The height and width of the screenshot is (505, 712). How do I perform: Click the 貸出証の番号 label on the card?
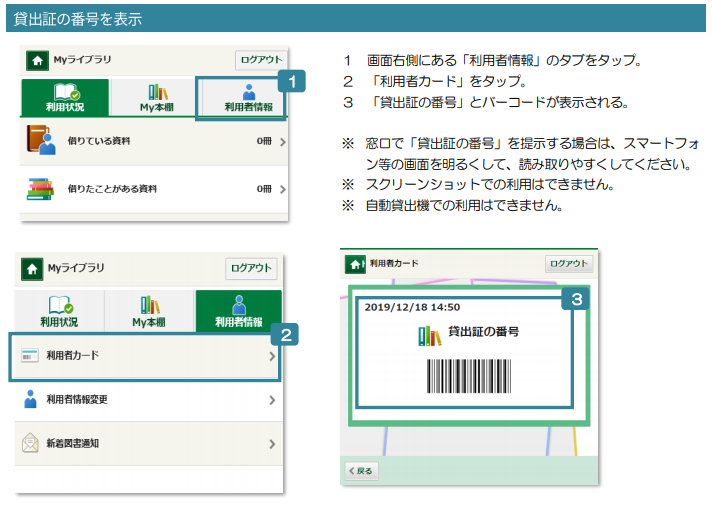click(484, 332)
